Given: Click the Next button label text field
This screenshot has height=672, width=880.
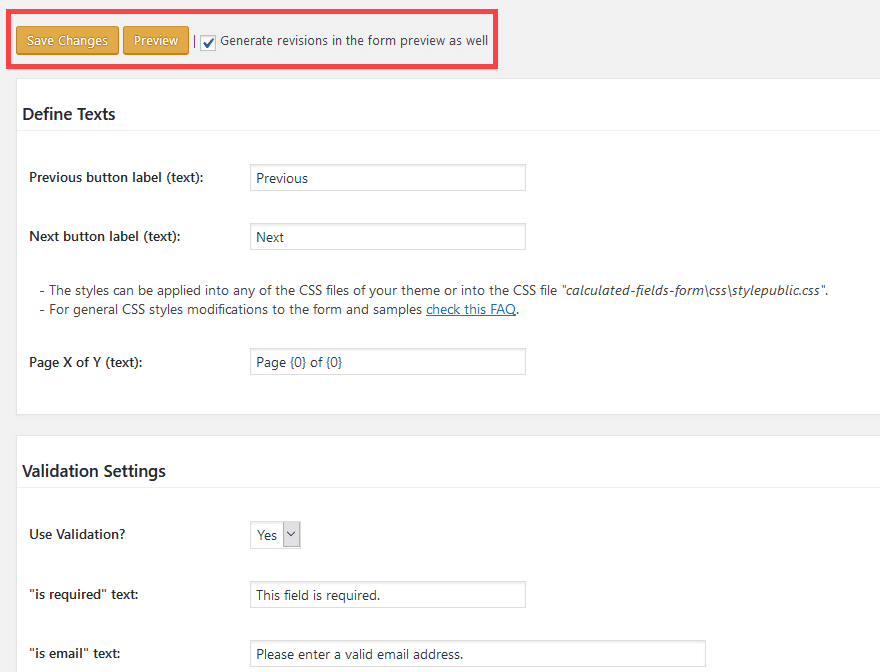Looking at the screenshot, I should point(387,236).
